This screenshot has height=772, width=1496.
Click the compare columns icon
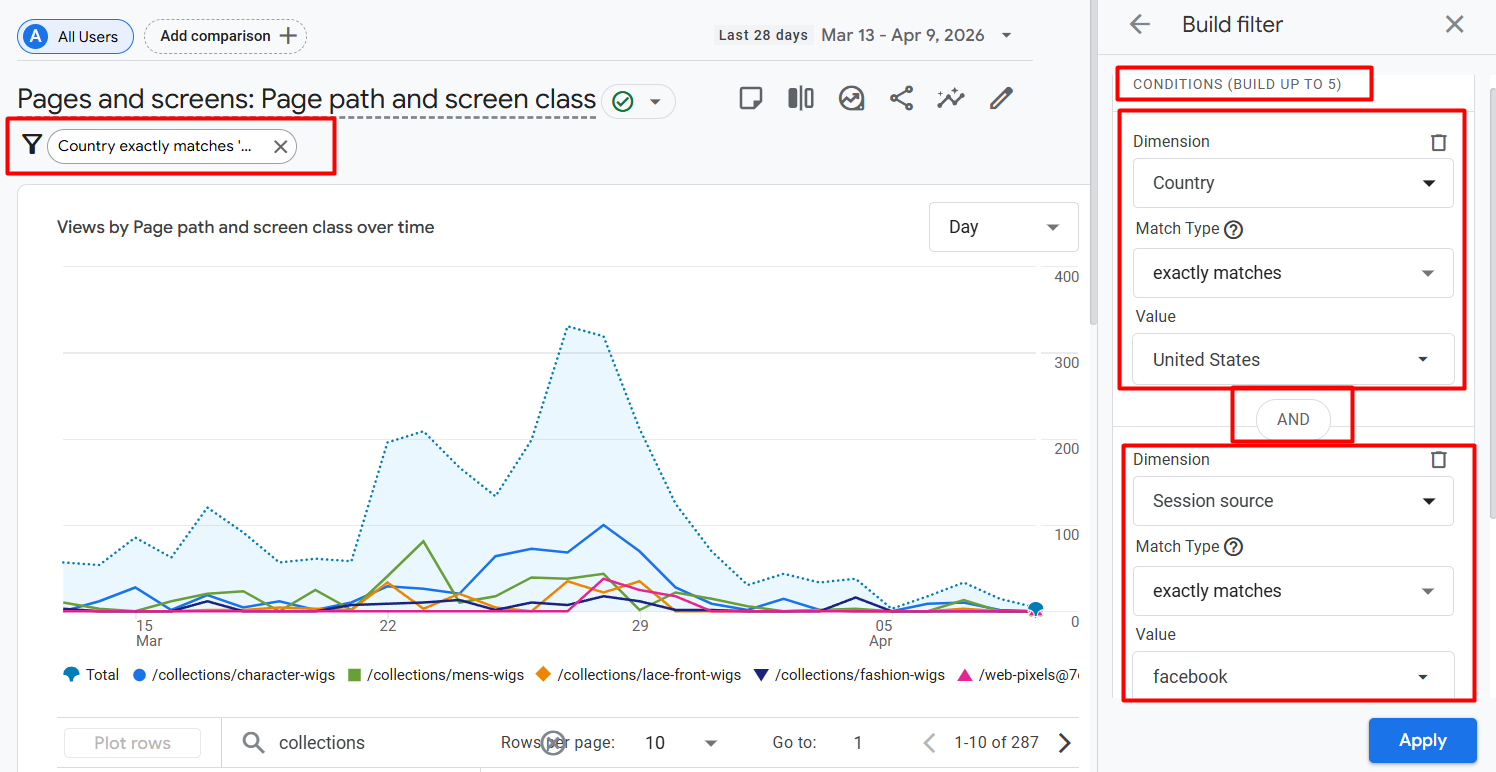point(801,98)
